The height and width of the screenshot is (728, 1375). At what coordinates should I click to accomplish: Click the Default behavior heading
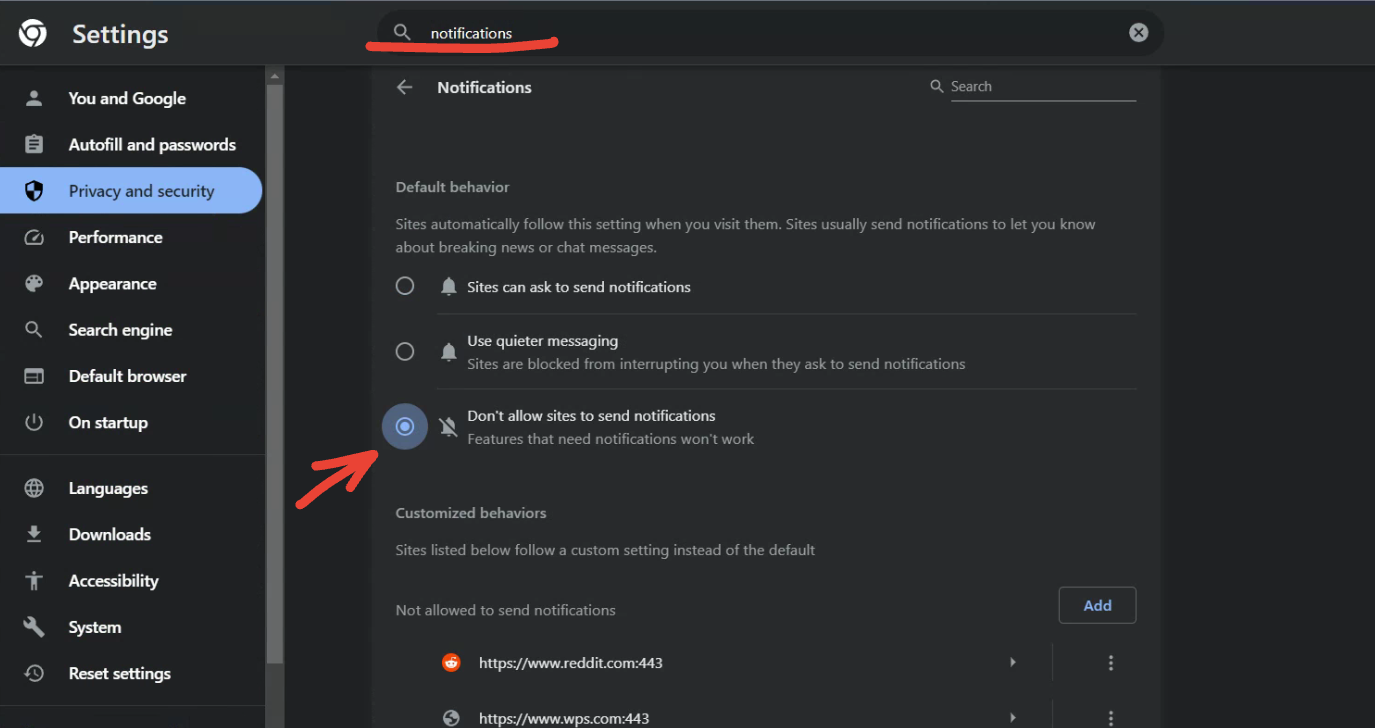coord(452,187)
